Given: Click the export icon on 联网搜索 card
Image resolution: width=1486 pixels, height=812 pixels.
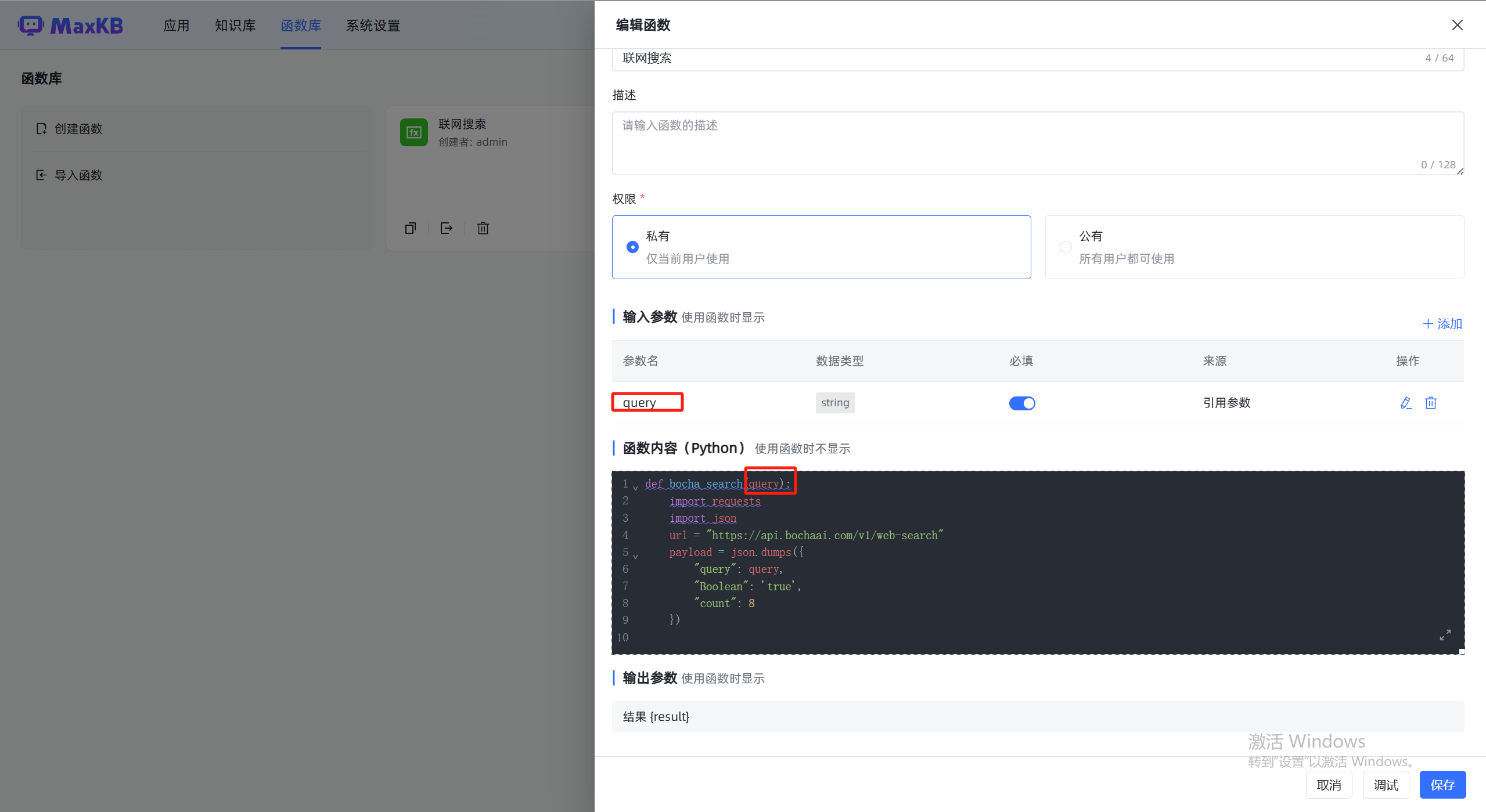Looking at the screenshot, I should coord(446,228).
